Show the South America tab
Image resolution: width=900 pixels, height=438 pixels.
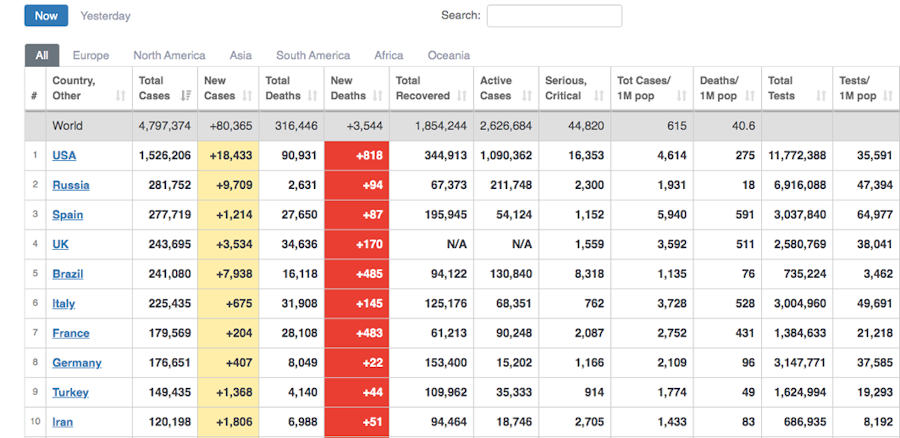pyautogui.click(x=313, y=56)
